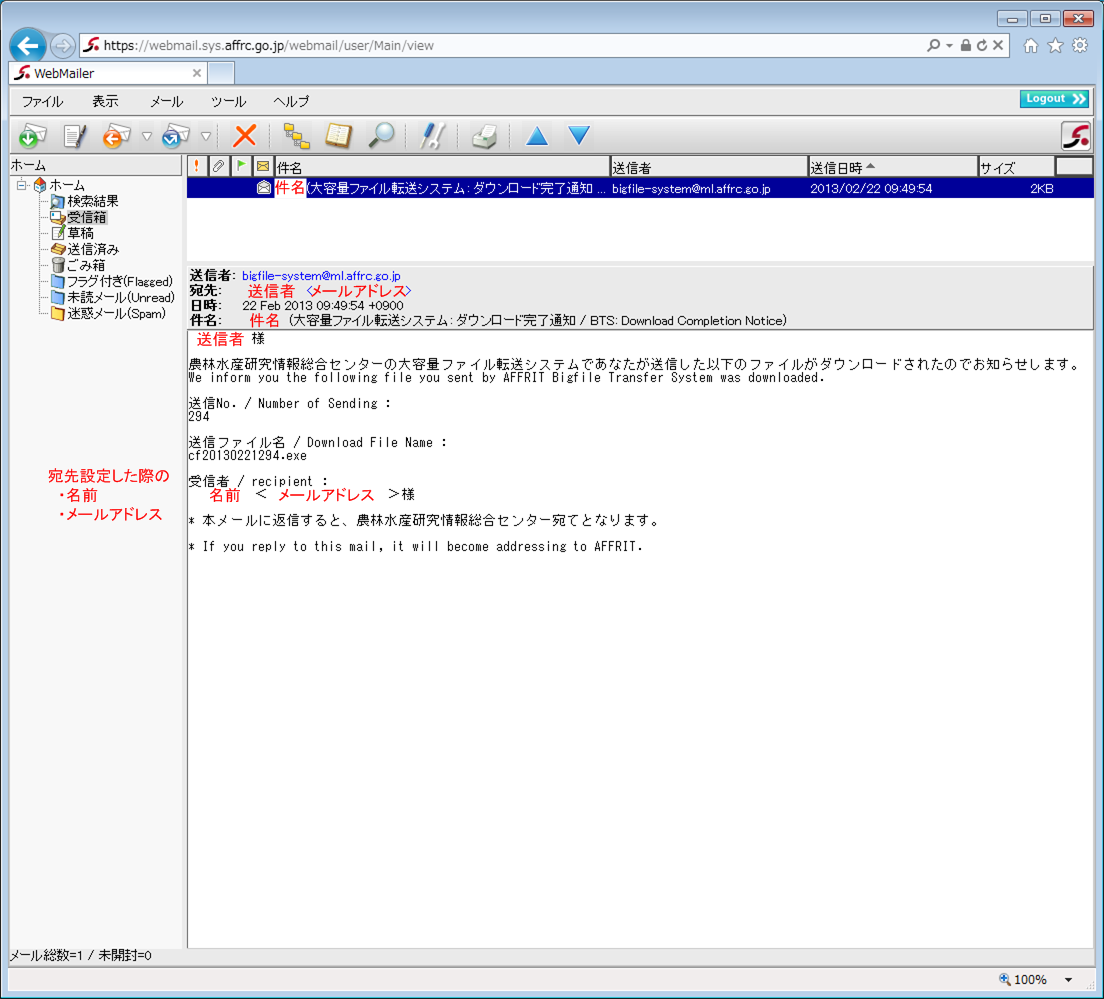The image size is (1104, 999).
Task: Go to previous message with up arrow
Action: click(x=537, y=136)
